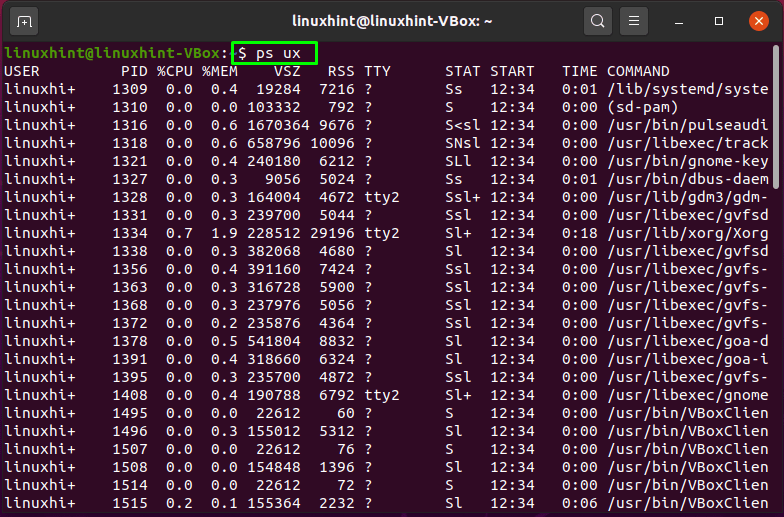Click the /usr/lib/xorg/Xorg command
The height and width of the screenshot is (517, 784).
[x=688, y=234]
